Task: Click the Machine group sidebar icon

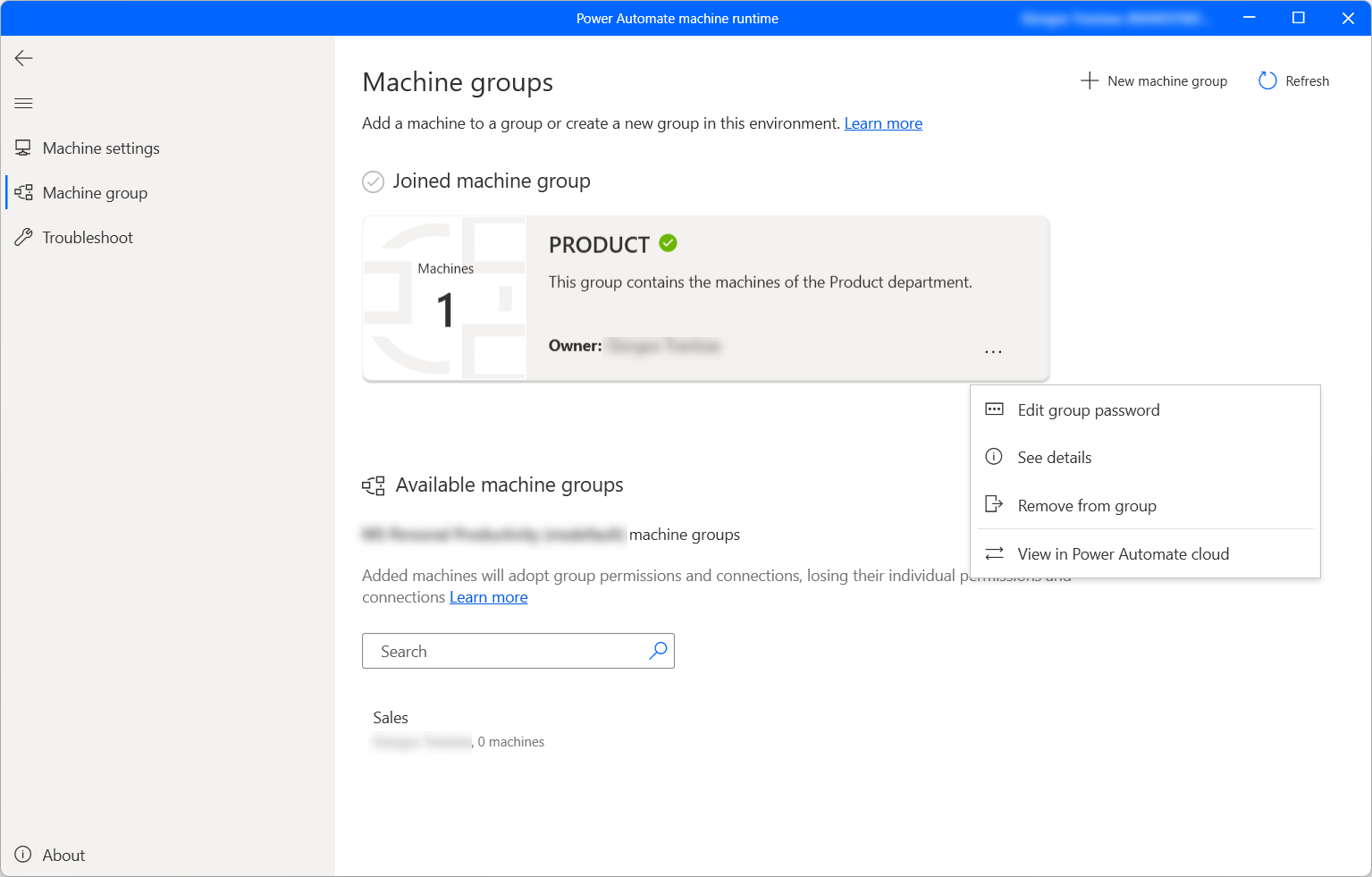Action: click(x=23, y=192)
